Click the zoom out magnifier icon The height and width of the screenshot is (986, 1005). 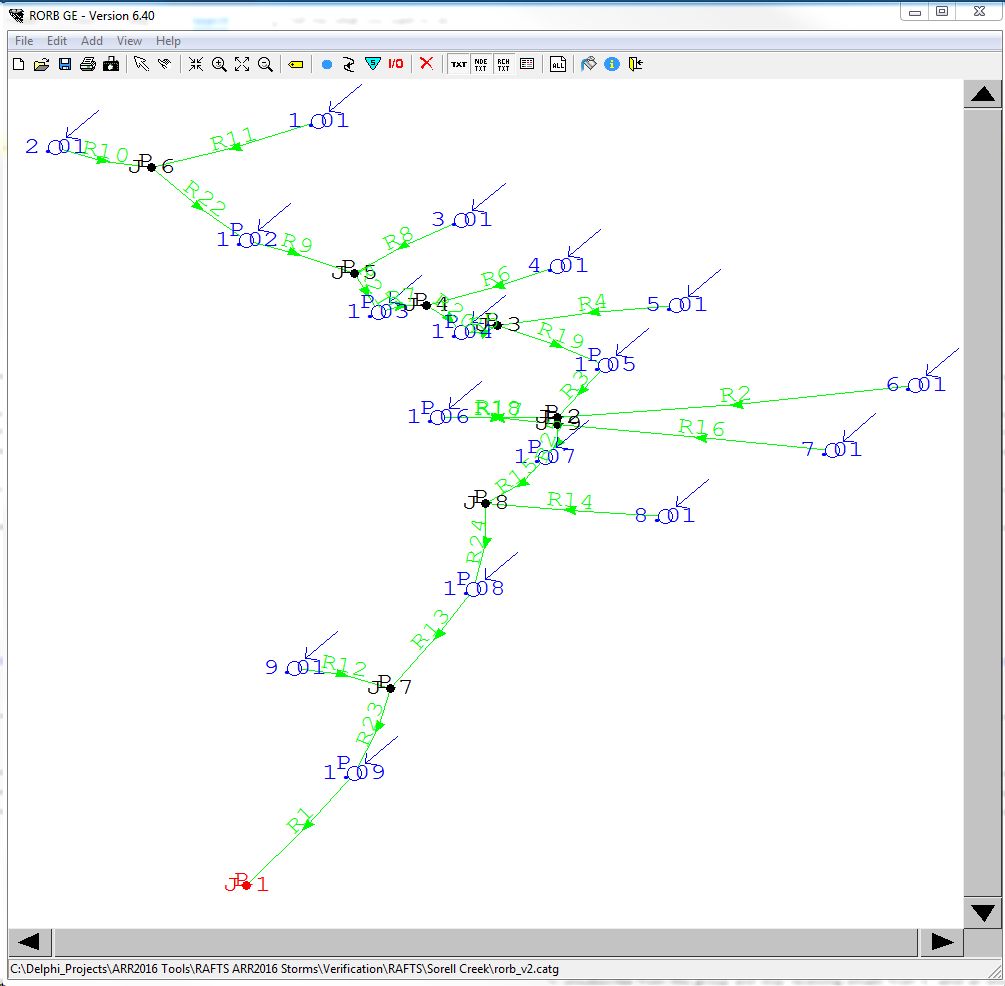click(265, 64)
